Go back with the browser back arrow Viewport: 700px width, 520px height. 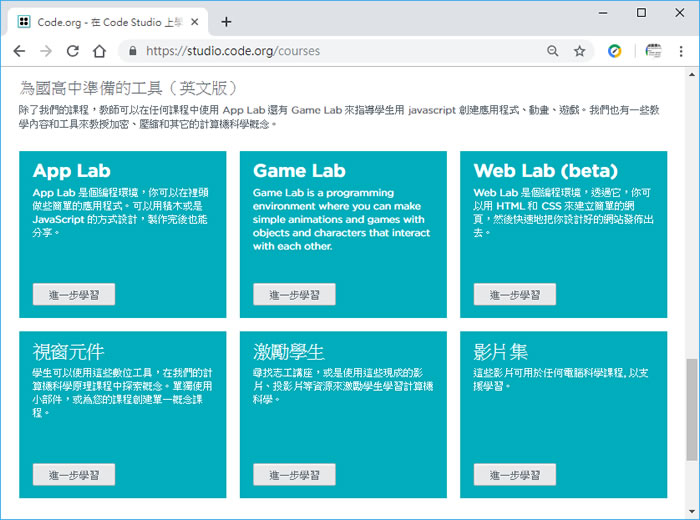click(x=19, y=51)
